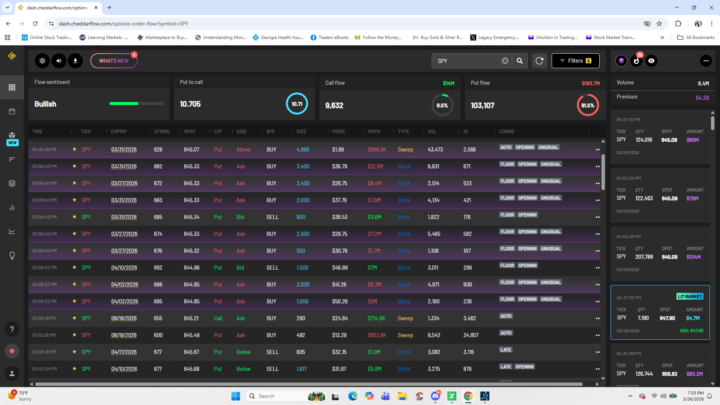Toggle favorite star on strike 672 row
Image resolution: width=720 pixels, height=405 pixels.
(x=74, y=183)
